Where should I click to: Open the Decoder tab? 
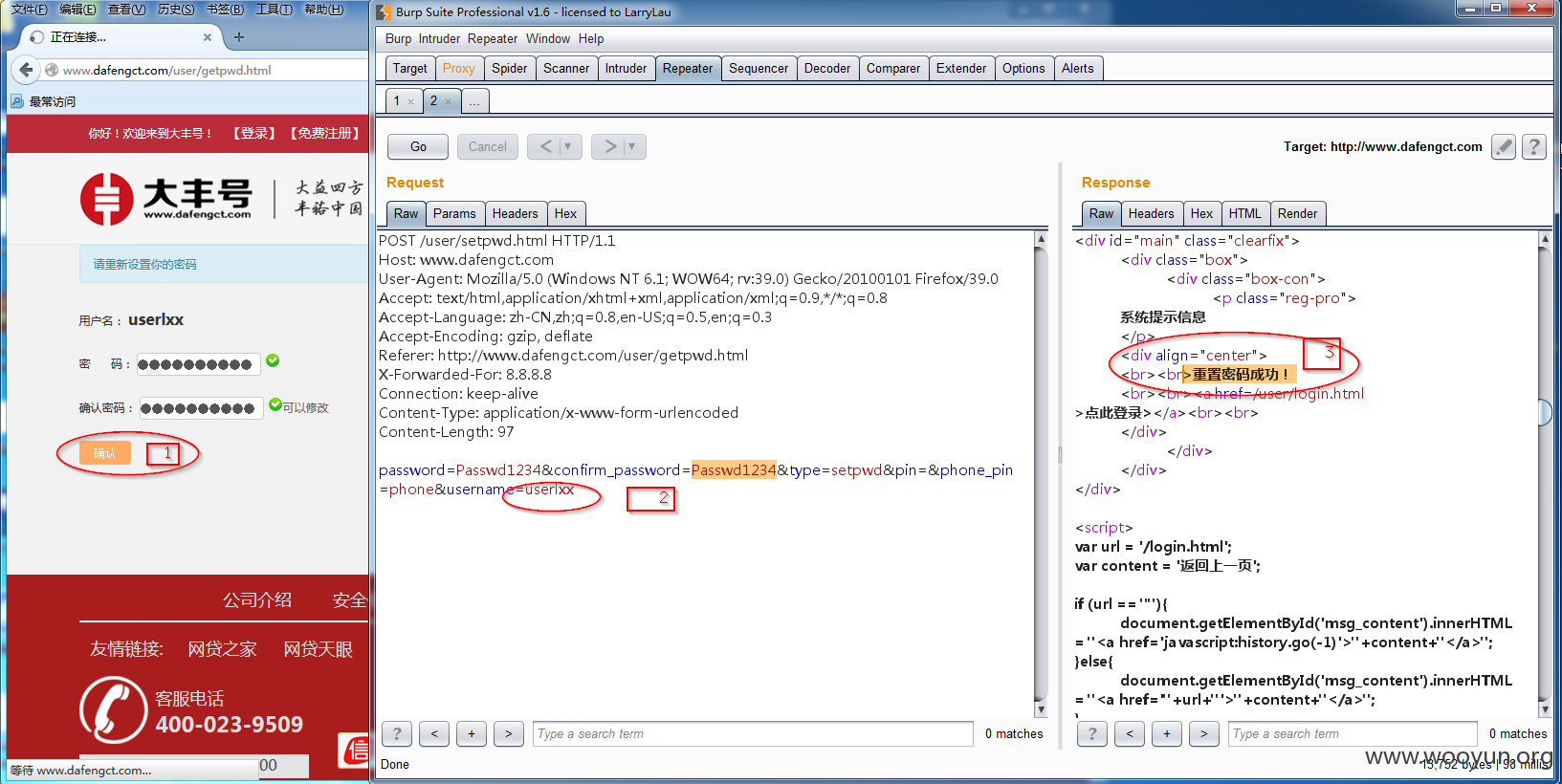click(827, 68)
